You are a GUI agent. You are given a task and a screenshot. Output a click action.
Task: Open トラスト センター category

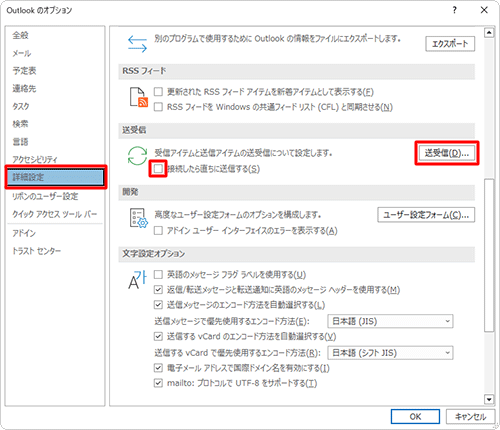pyautogui.click(x=55, y=251)
